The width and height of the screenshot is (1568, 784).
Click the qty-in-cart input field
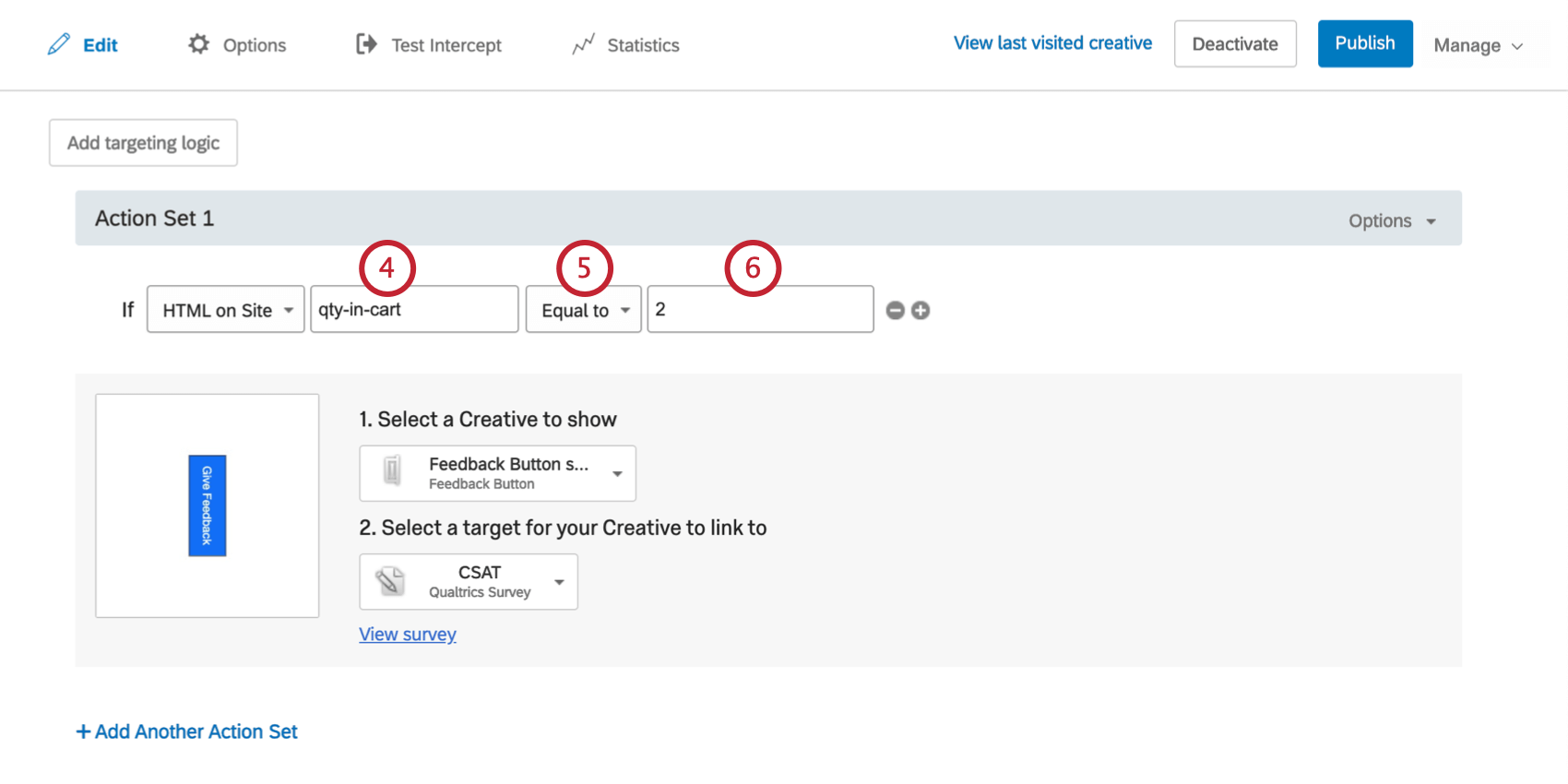414,310
